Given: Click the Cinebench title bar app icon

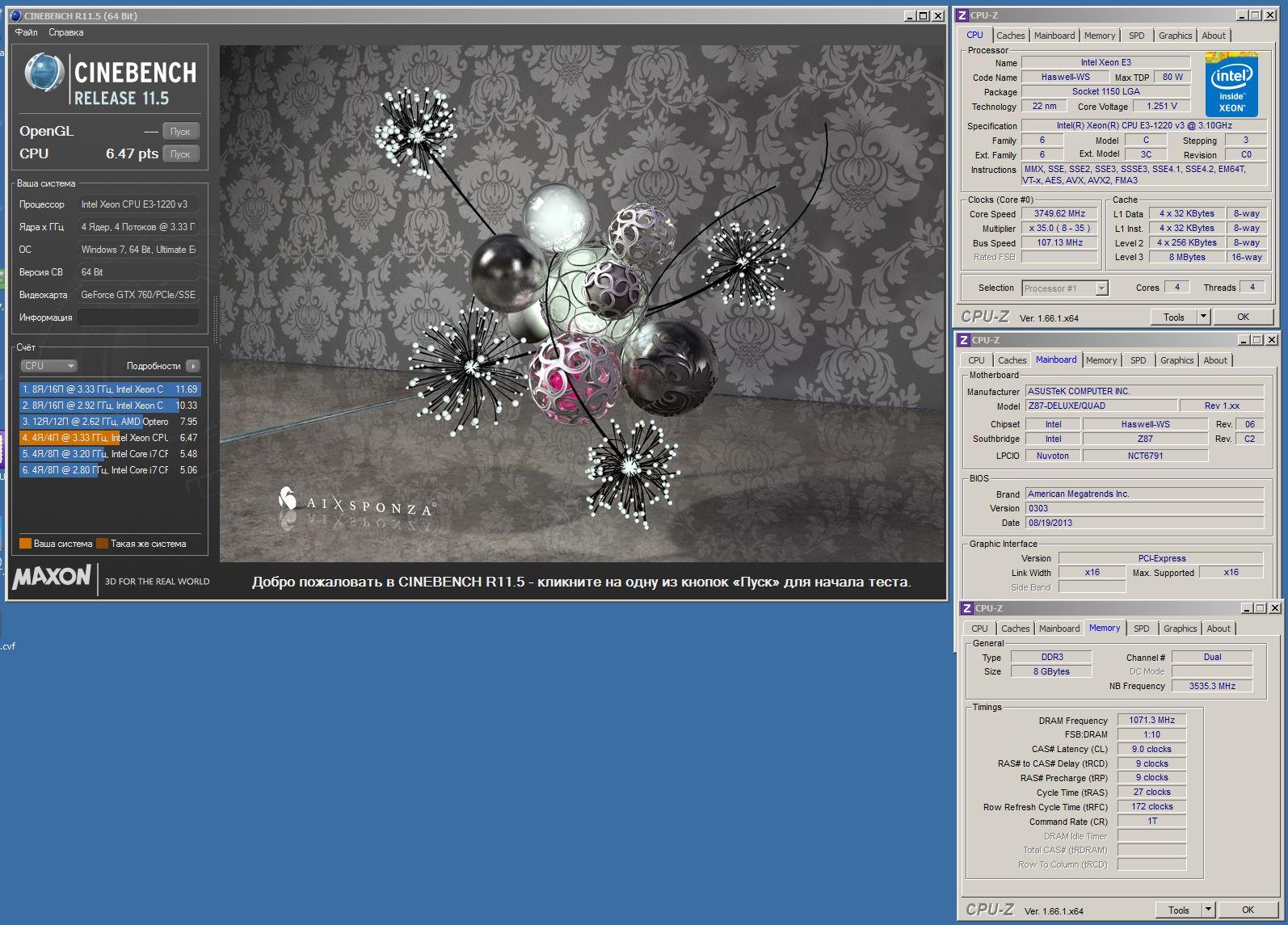Looking at the screenshot, I should point(16,15).
